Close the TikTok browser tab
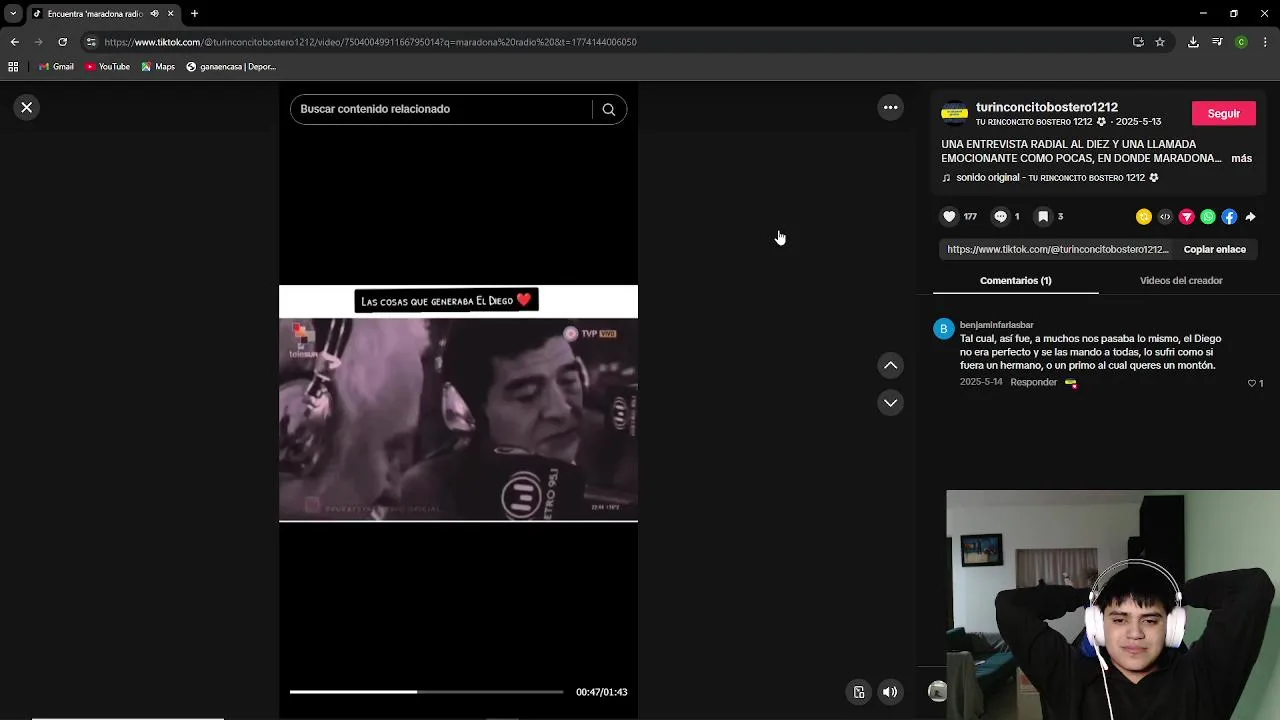 (x=170, y=14)
